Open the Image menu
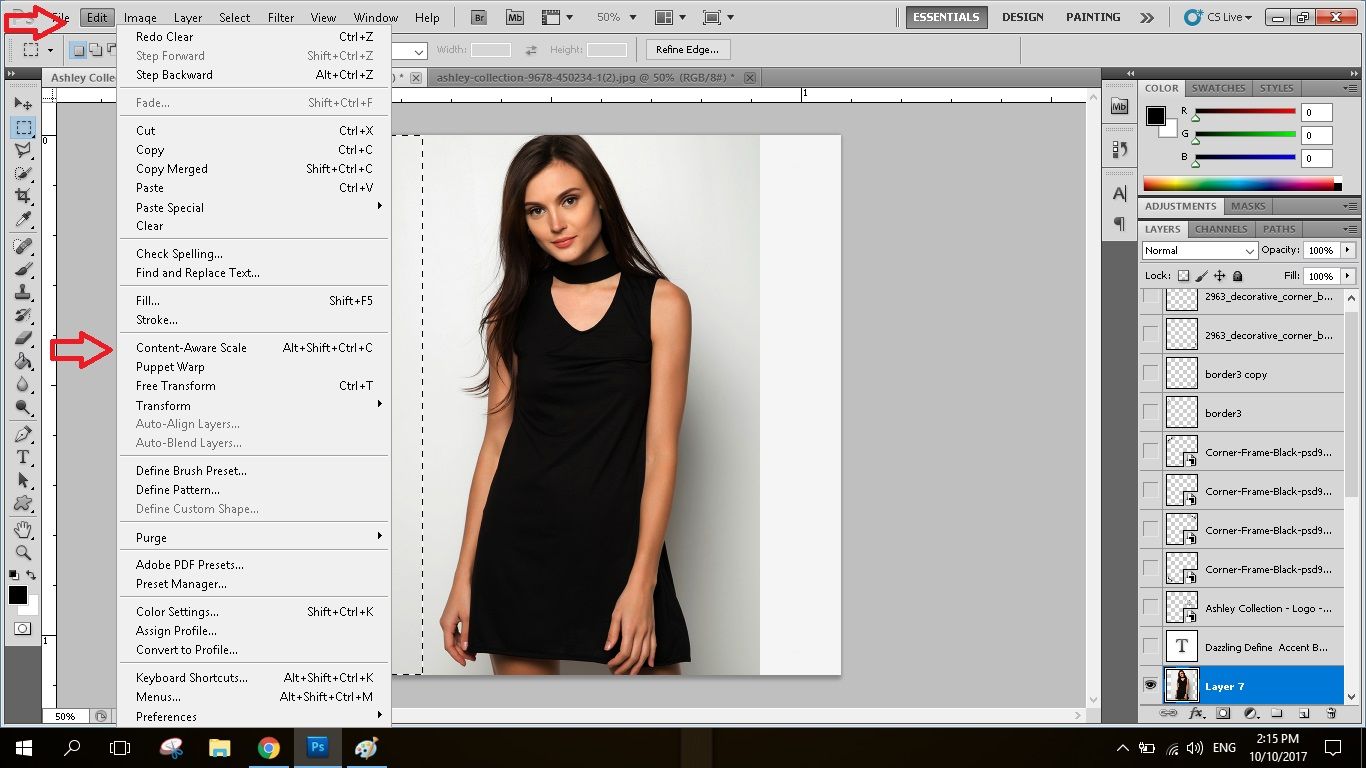This screenshot has width=1366, height=768. 140,18
